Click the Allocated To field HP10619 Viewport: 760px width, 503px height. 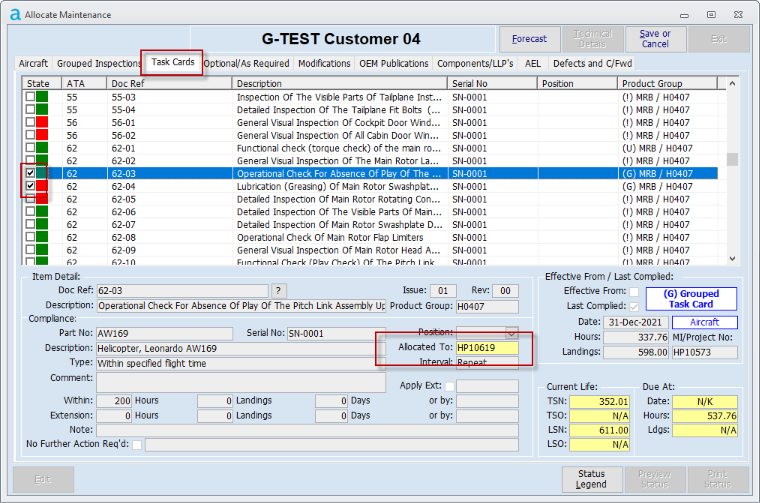coord(487,347)
